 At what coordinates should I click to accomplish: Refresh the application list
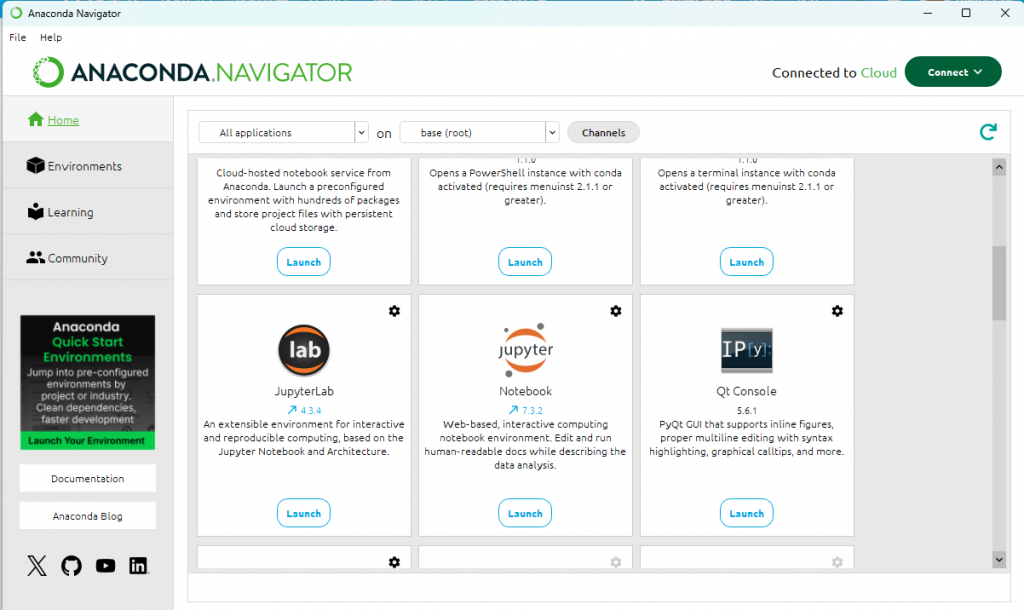988,132
